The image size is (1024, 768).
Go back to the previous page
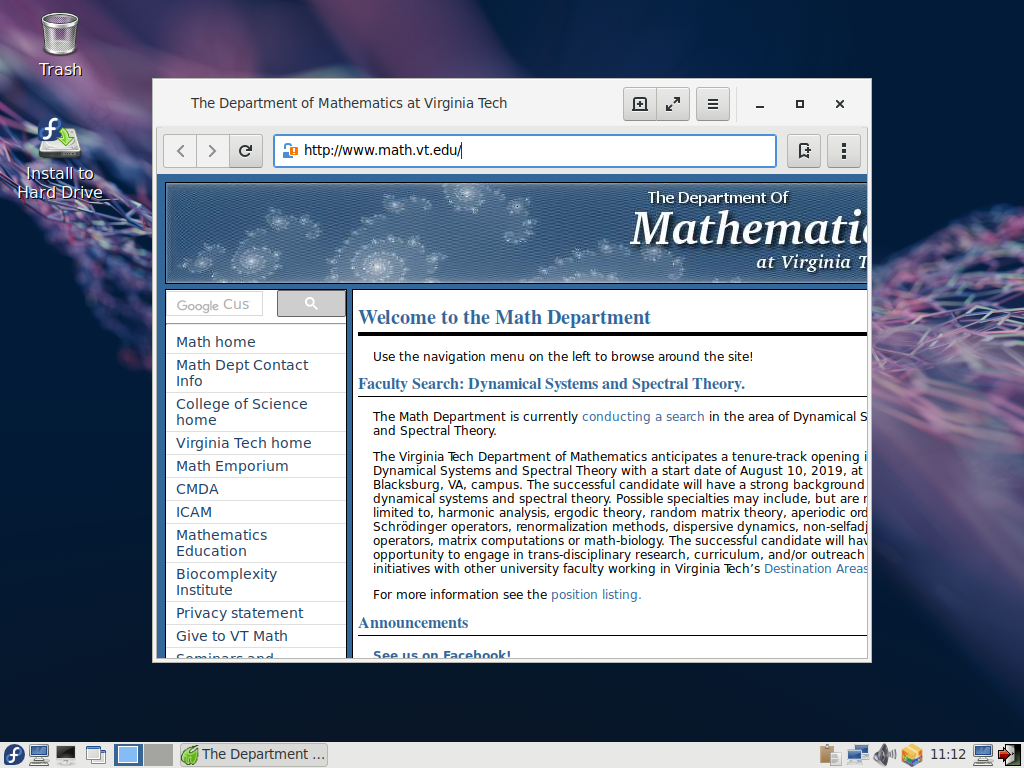click(x=180, y=151)
